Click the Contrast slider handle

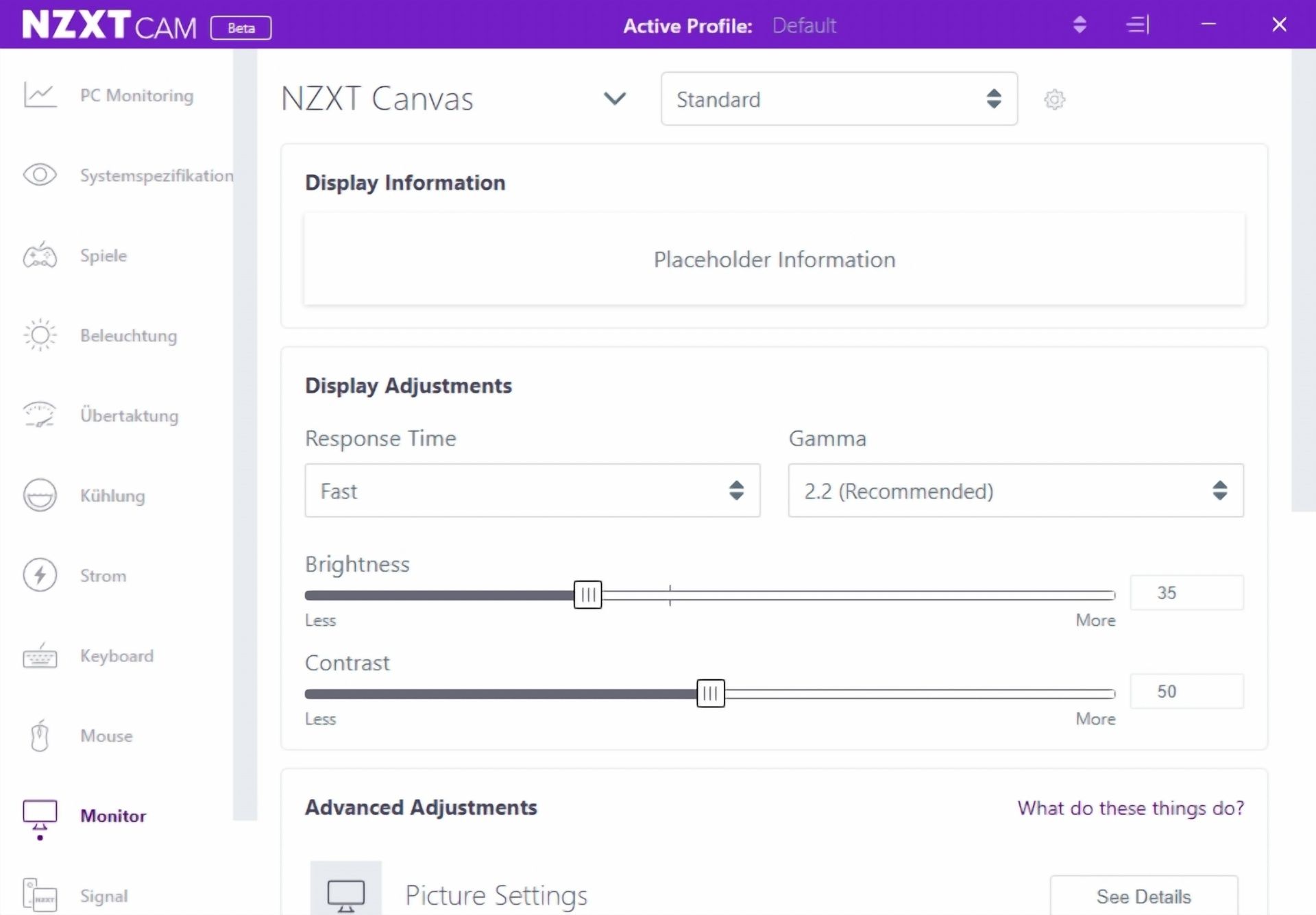710,694
